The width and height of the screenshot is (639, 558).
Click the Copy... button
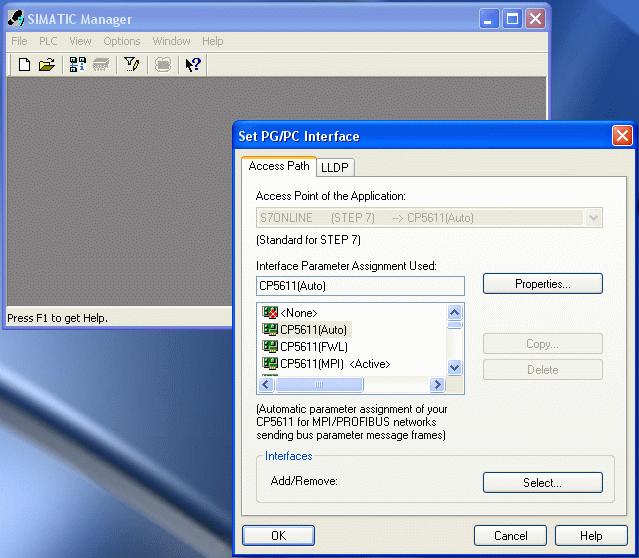coord(542,344)
